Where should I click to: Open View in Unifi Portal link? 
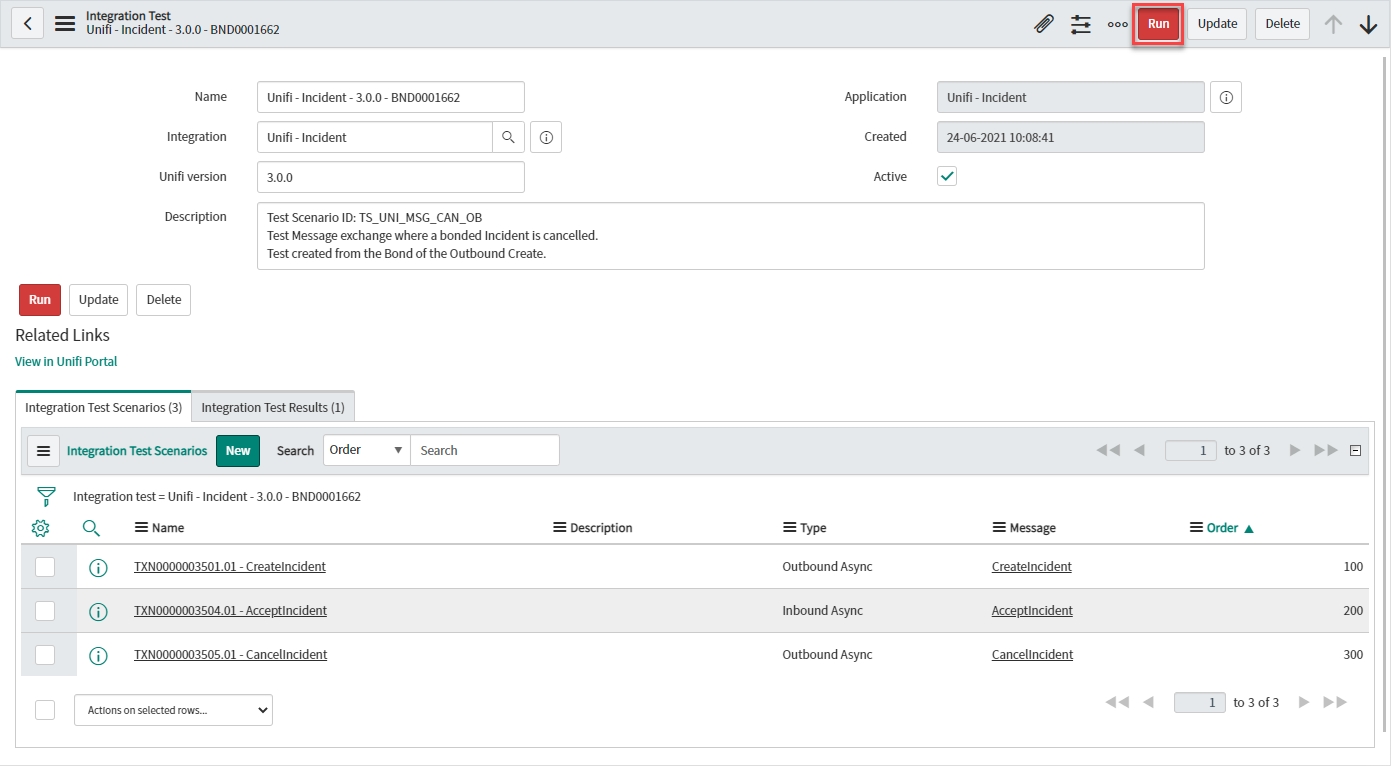66,361
